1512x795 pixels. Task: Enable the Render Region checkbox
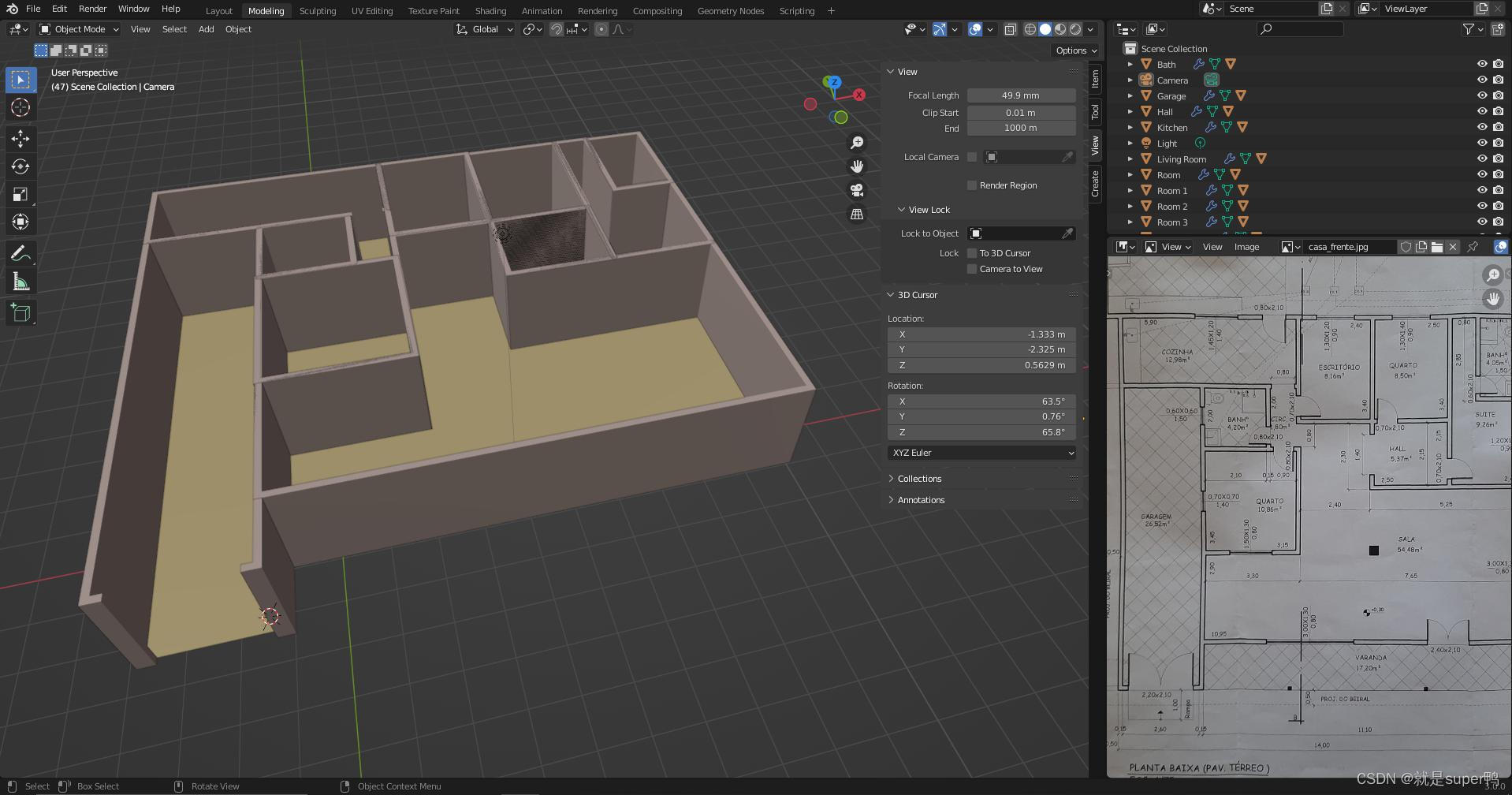coord(972,185)
